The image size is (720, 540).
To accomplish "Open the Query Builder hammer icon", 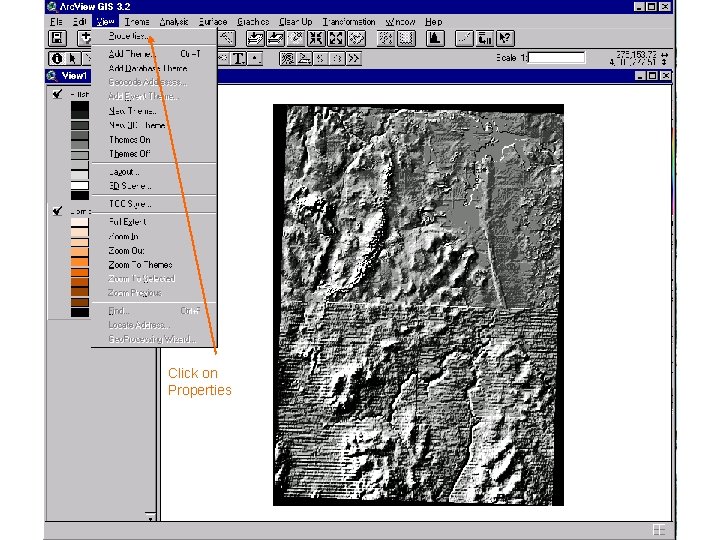I will pos(227,38).
